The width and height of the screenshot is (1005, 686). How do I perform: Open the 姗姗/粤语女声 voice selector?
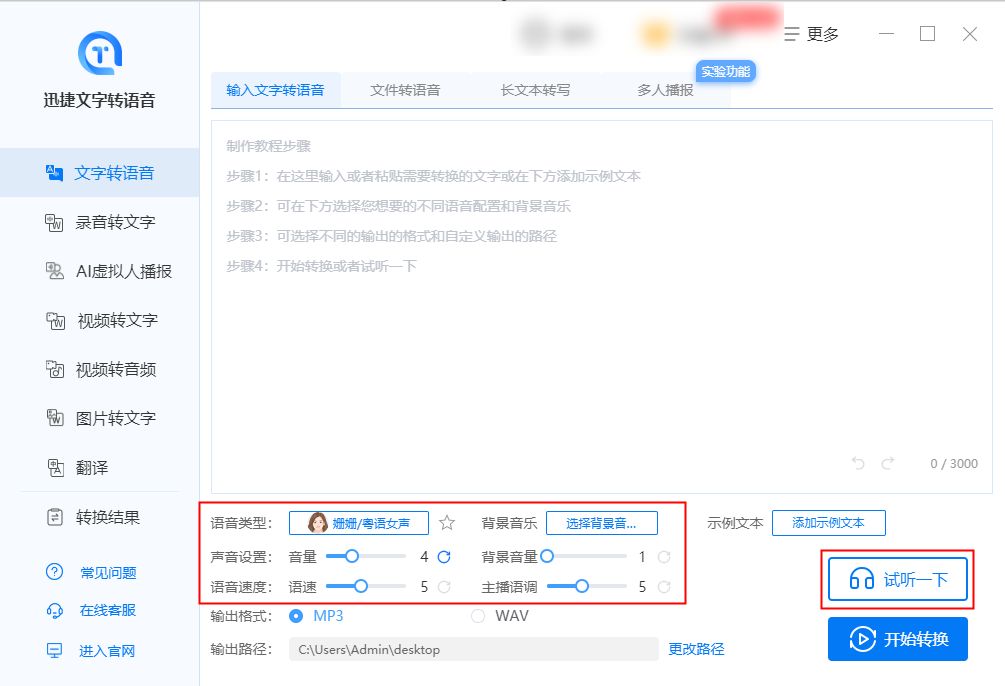coord(359,523)
